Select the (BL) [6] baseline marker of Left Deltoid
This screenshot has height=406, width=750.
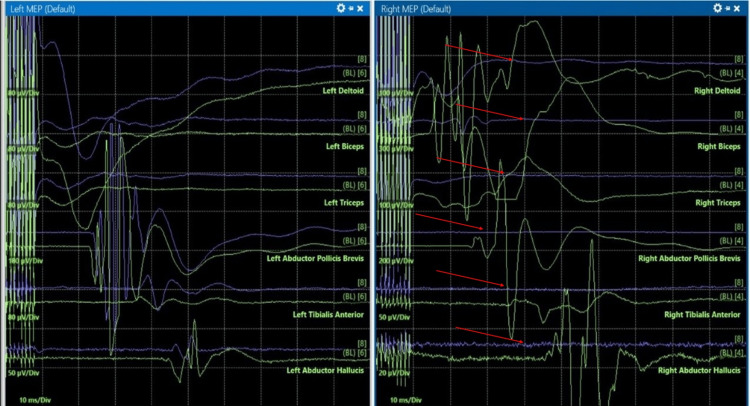(x=354, y=73)
